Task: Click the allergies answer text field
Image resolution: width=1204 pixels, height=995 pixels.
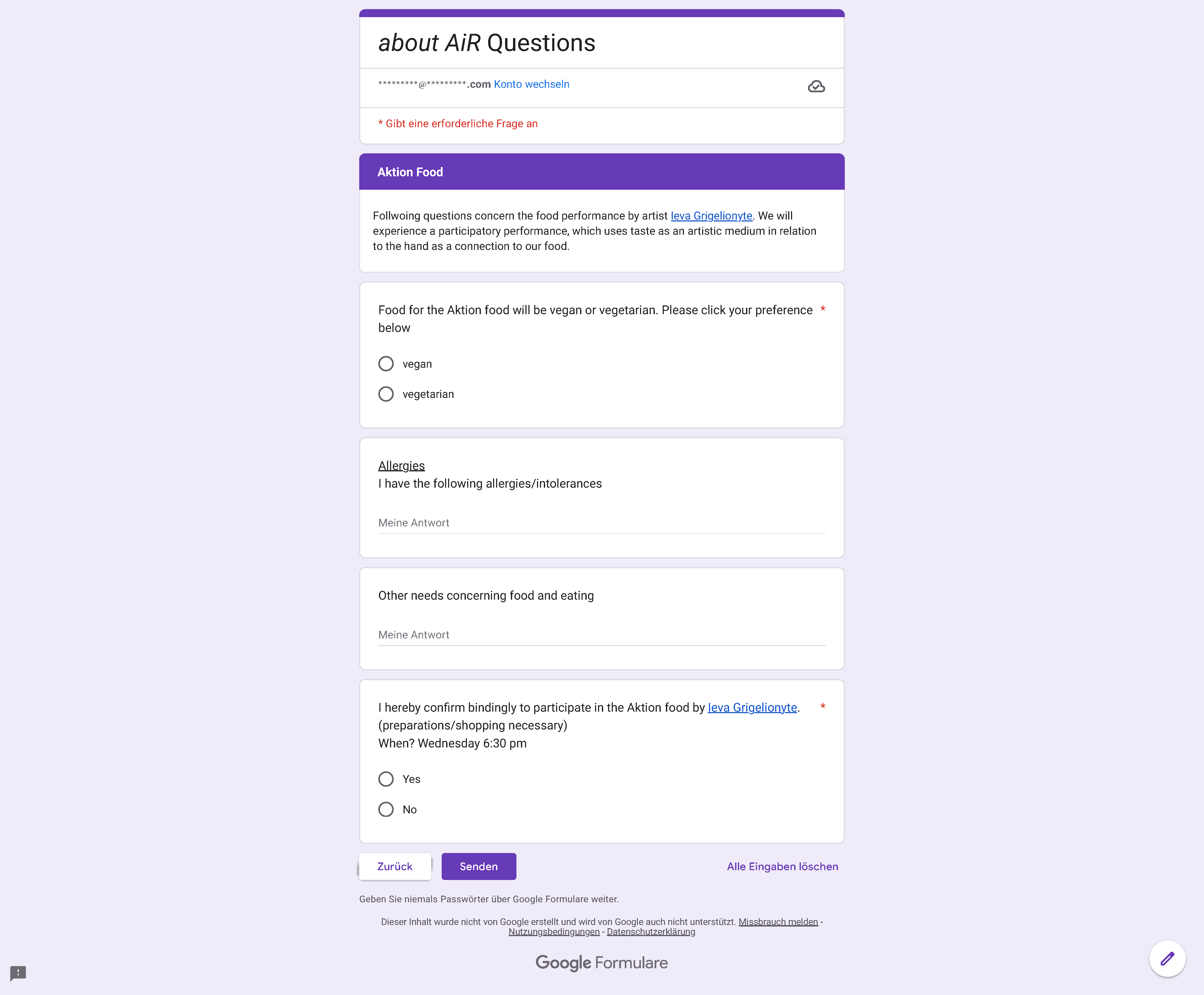Action: coord(601,523)
